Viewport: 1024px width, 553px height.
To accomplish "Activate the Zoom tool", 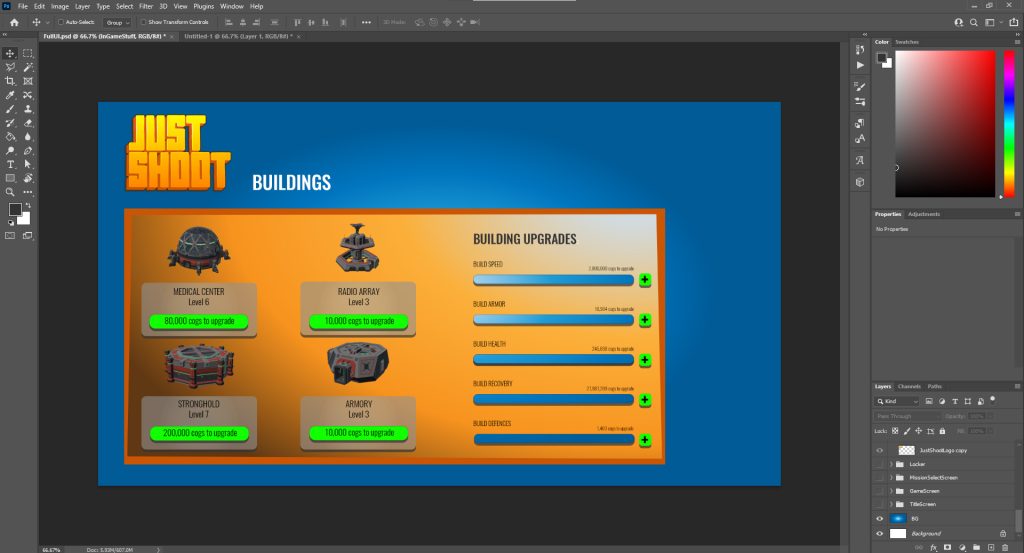I will click(10, 191).
